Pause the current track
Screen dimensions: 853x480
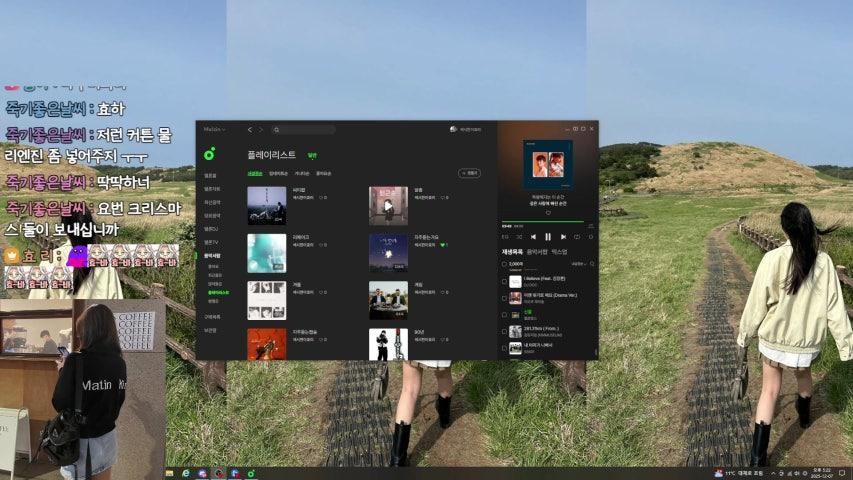pyautogui.click(x=548, y=237)
